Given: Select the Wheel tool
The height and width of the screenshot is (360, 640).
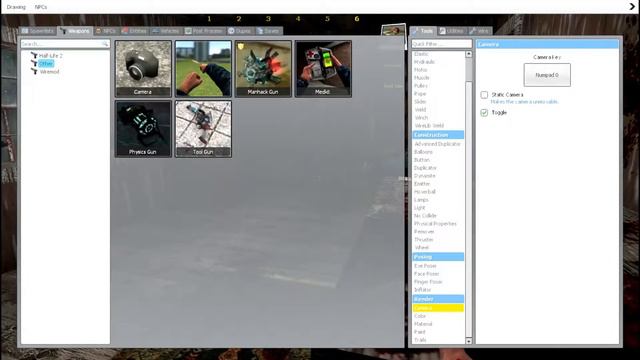Looking at the screenshot, I should 422,247.
